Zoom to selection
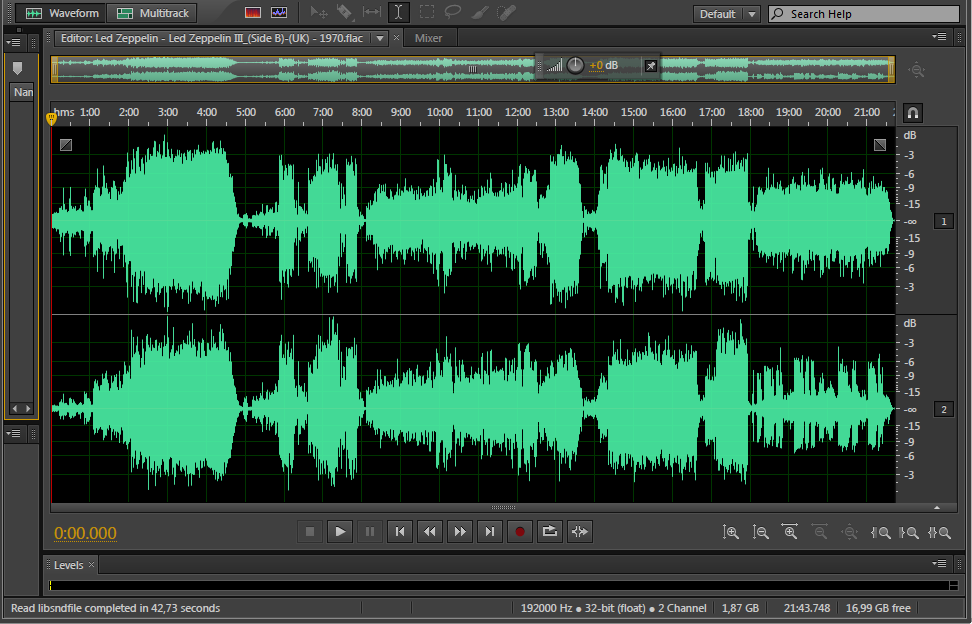Viewport: 972px width, 624px height. pos(939,532)
